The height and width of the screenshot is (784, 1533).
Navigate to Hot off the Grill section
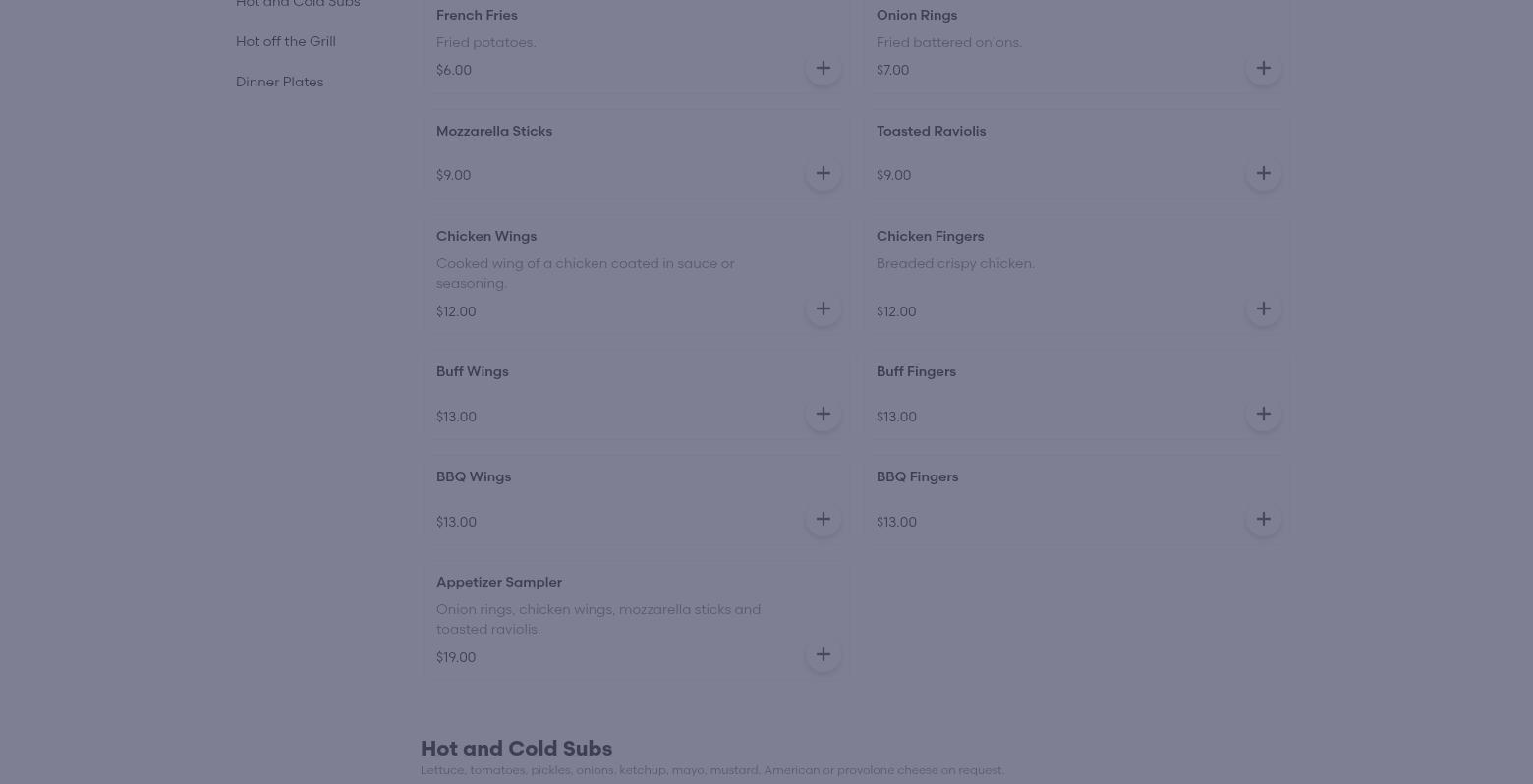(x=285, y=41)
